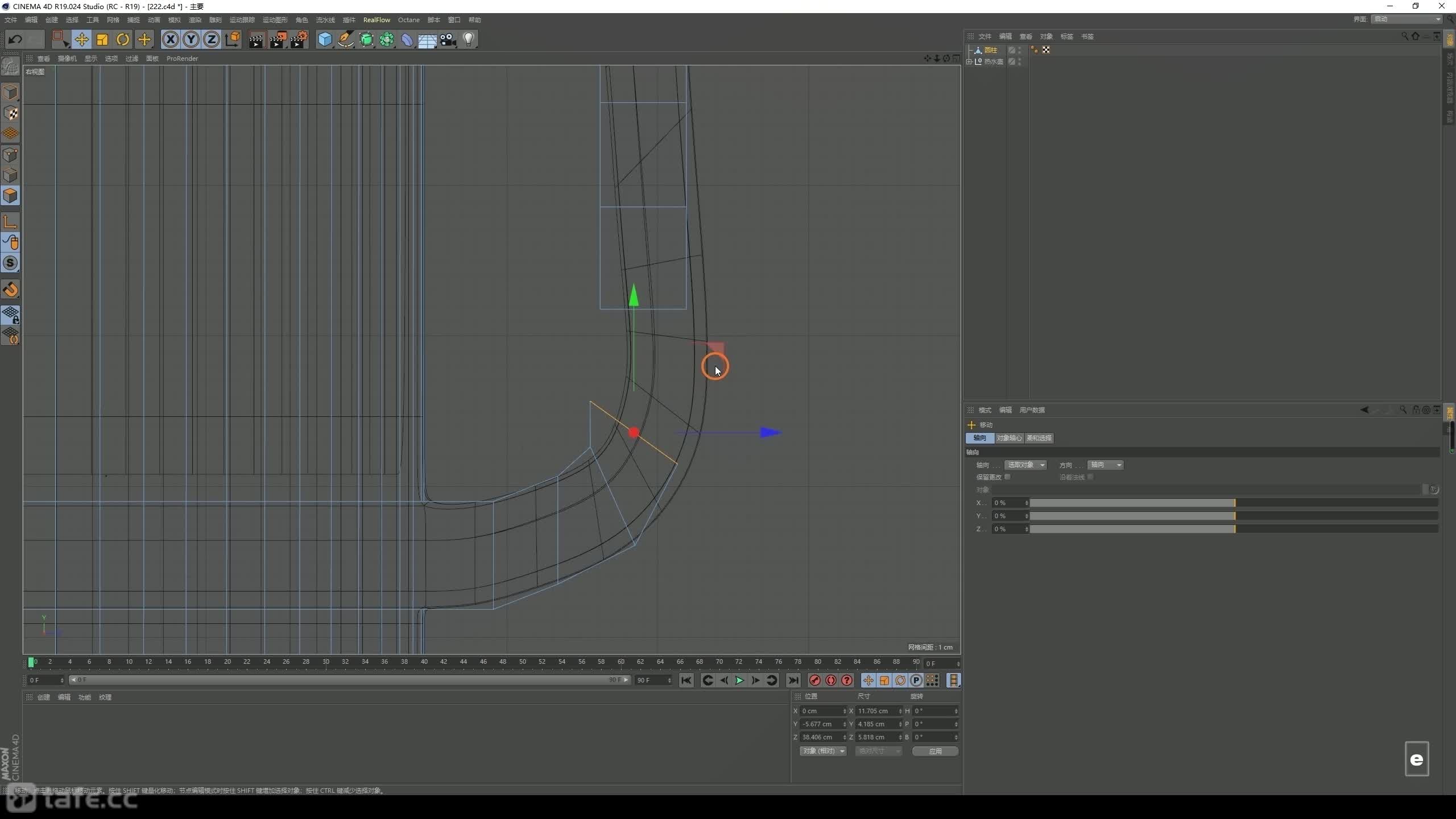Switch to 柔和选择 tab

[x=1039, y=438]
